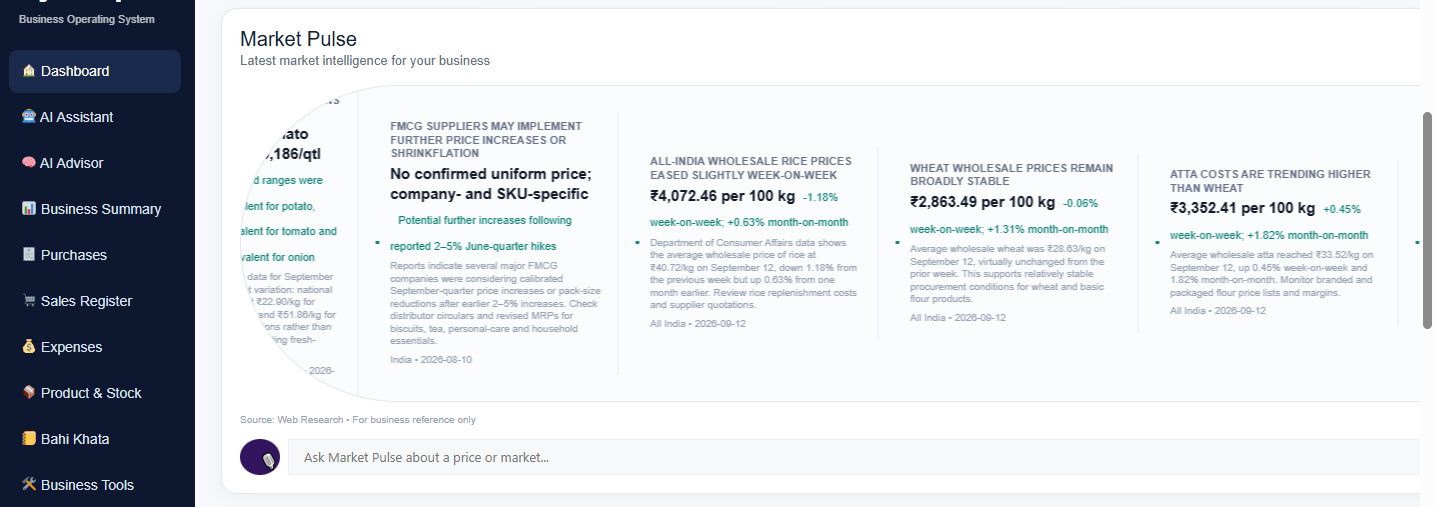Click 'Latest market intelligence for your business' subtitle

365,61
